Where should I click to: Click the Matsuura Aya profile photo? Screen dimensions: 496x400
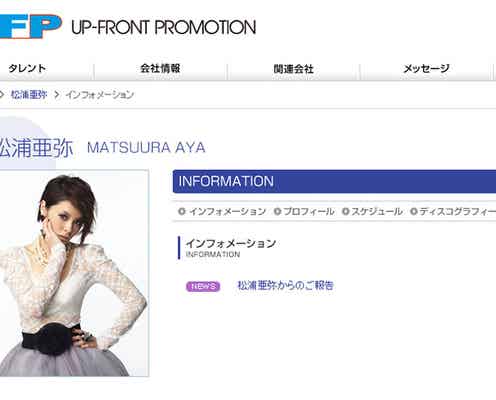coord(74,273)
